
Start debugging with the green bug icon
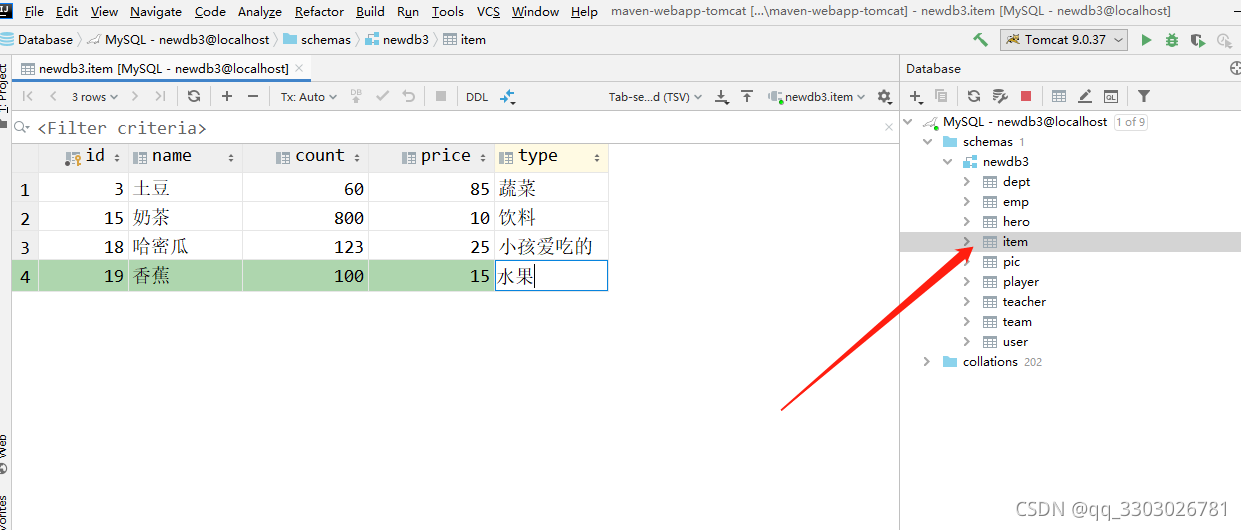click(1171, 40)
